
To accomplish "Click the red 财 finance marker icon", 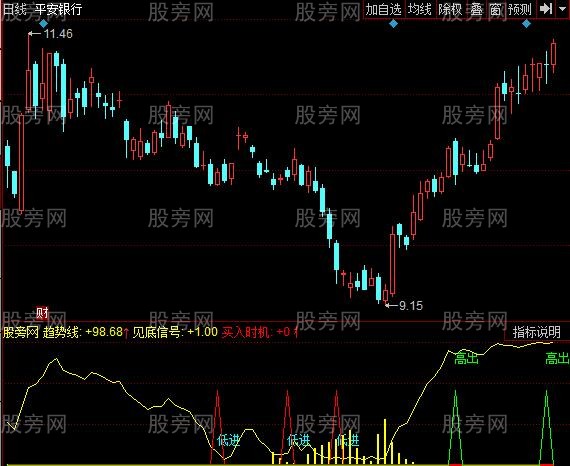I will [42, 313].
